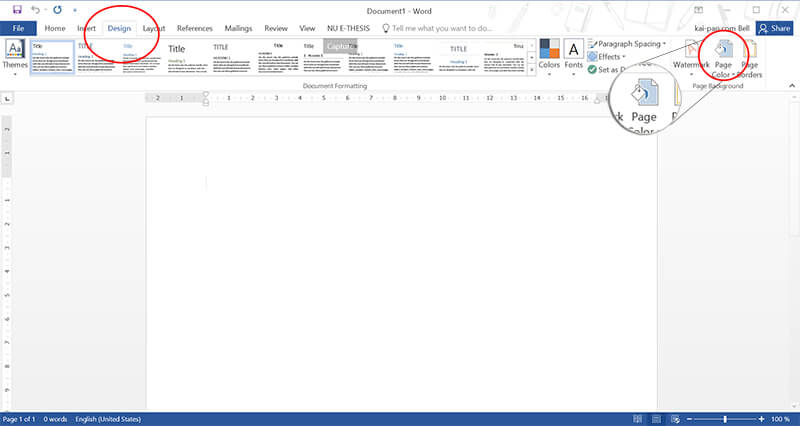Switch to the View tab
This screenshot has width=800, height=426.
[307, 28]
